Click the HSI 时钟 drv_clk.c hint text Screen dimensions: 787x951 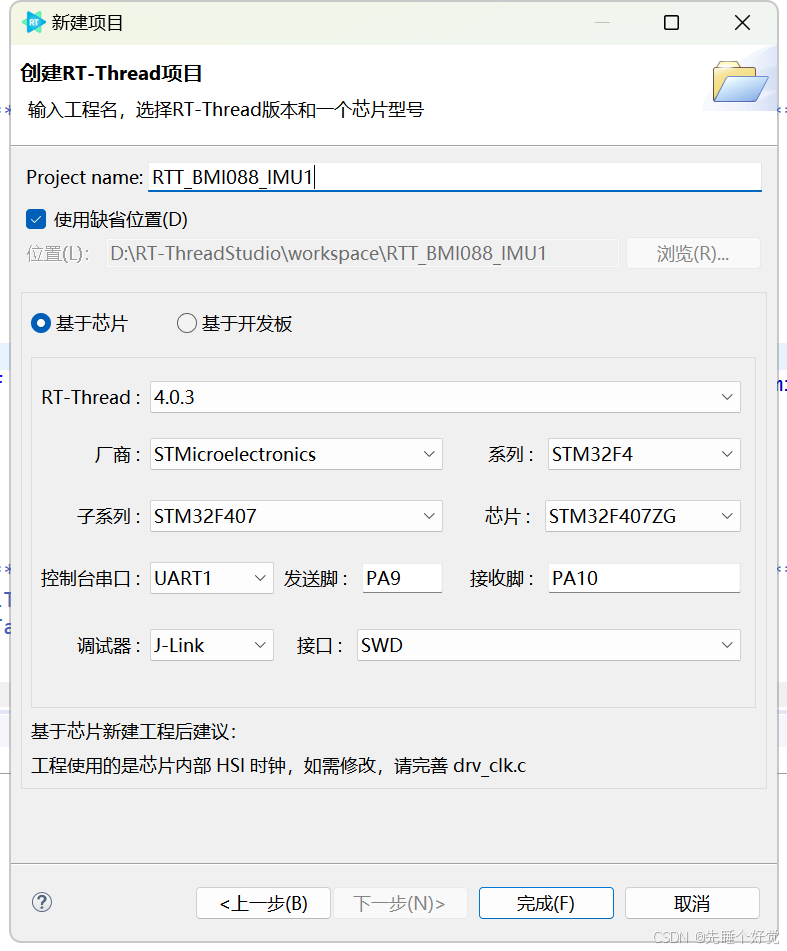pos(278,765)
